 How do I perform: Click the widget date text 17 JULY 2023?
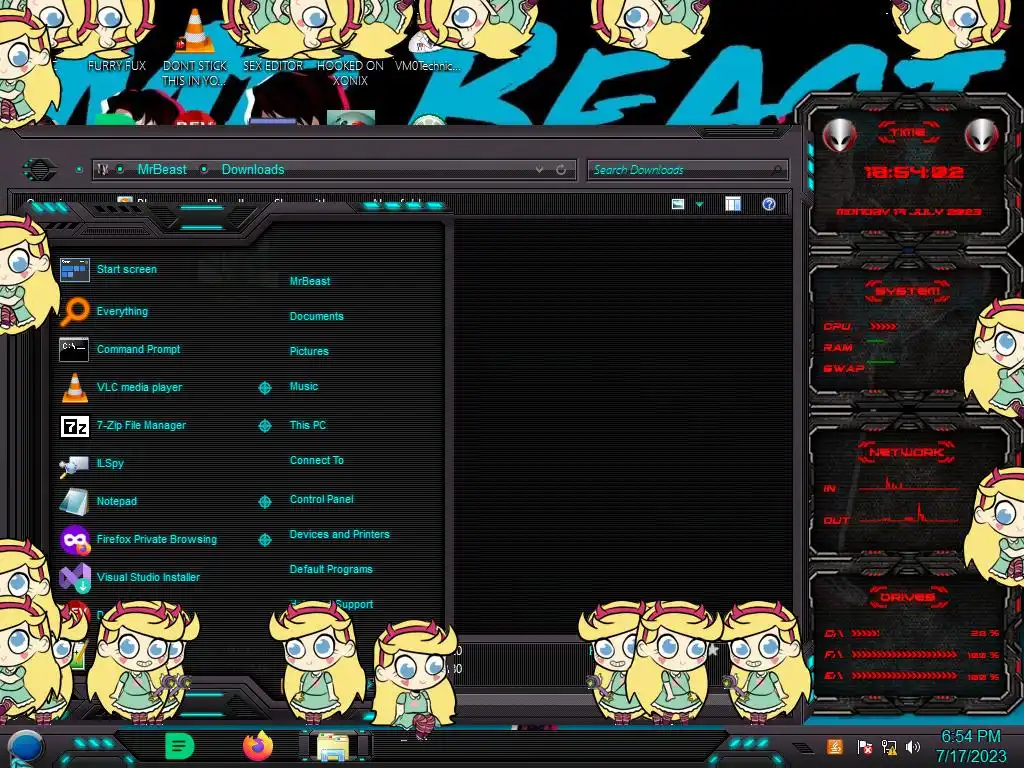click(x=909, y=212)
